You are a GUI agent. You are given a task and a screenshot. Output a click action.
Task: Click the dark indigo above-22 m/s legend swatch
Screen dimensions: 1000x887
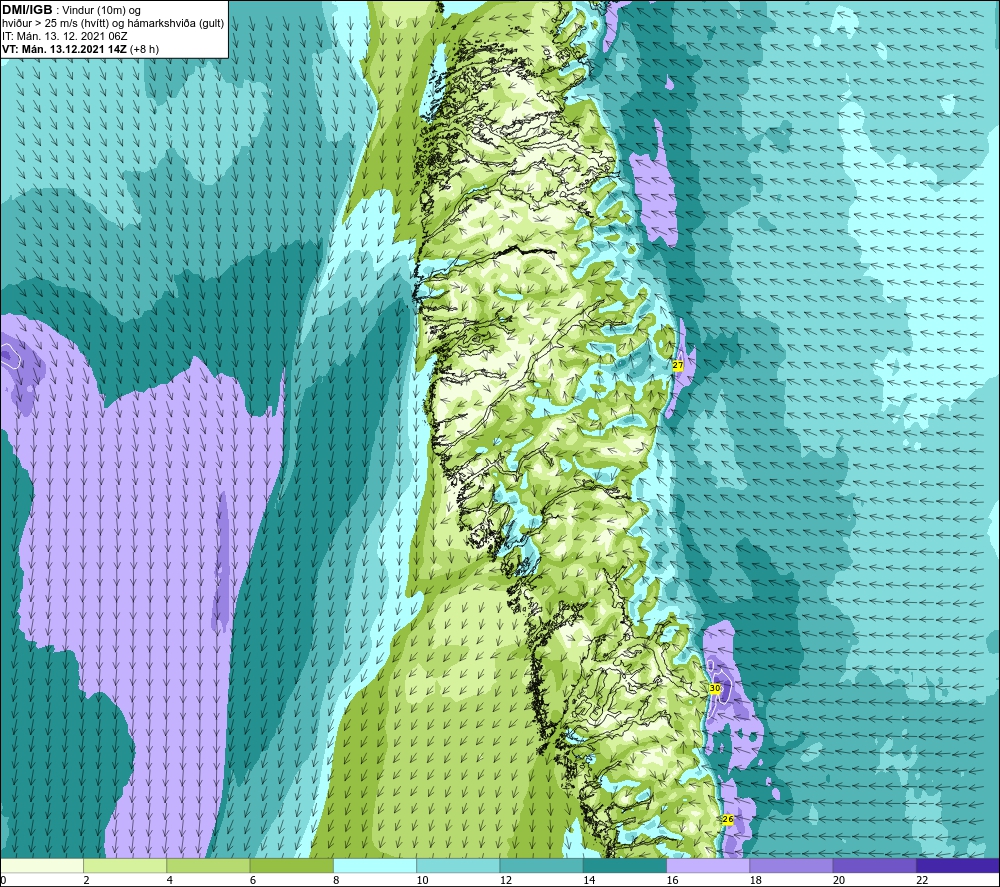click(x=958, y=865)
